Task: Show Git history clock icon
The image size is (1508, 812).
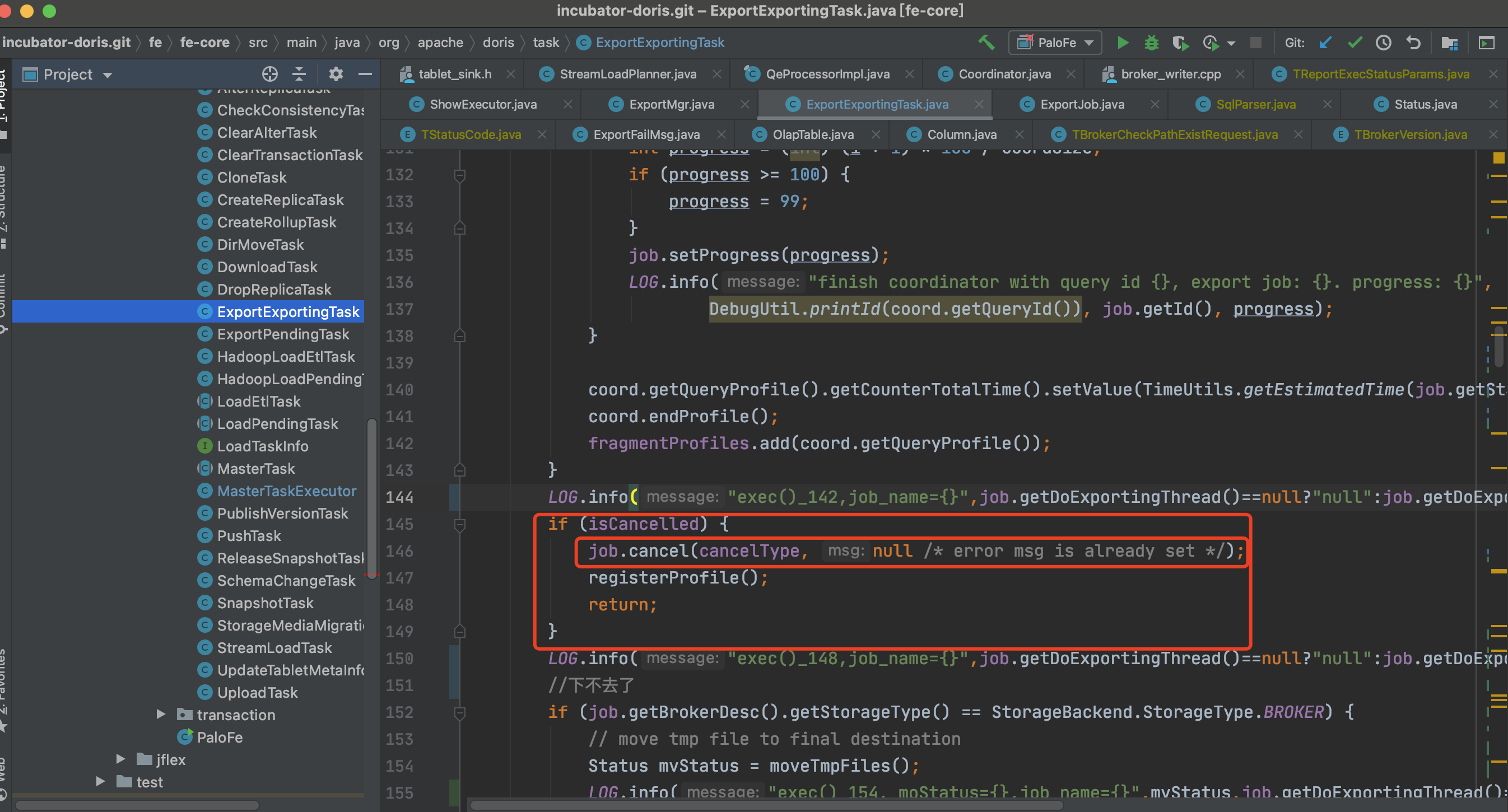Action: (x=1383, y=43)
